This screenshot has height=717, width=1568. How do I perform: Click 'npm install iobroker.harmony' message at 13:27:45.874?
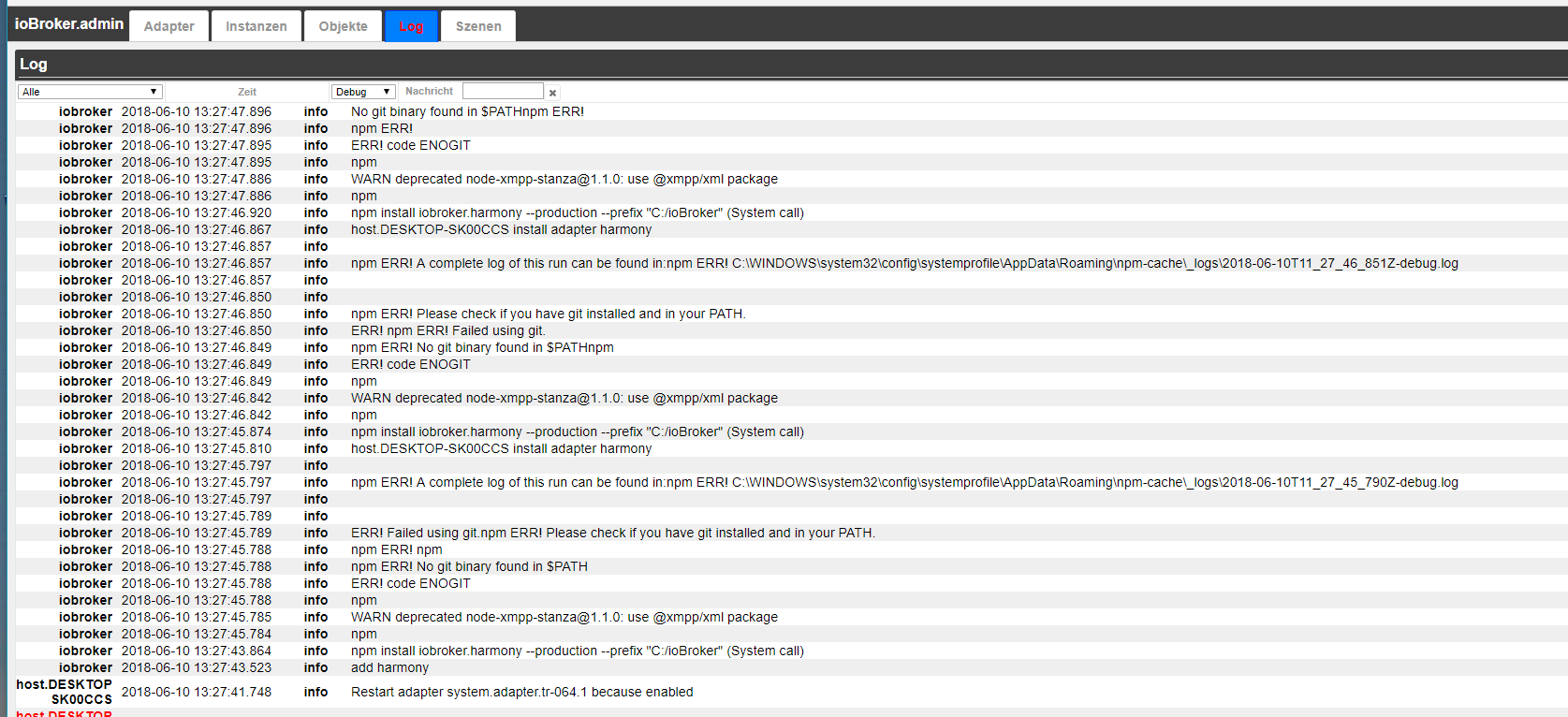coord(577,432)
